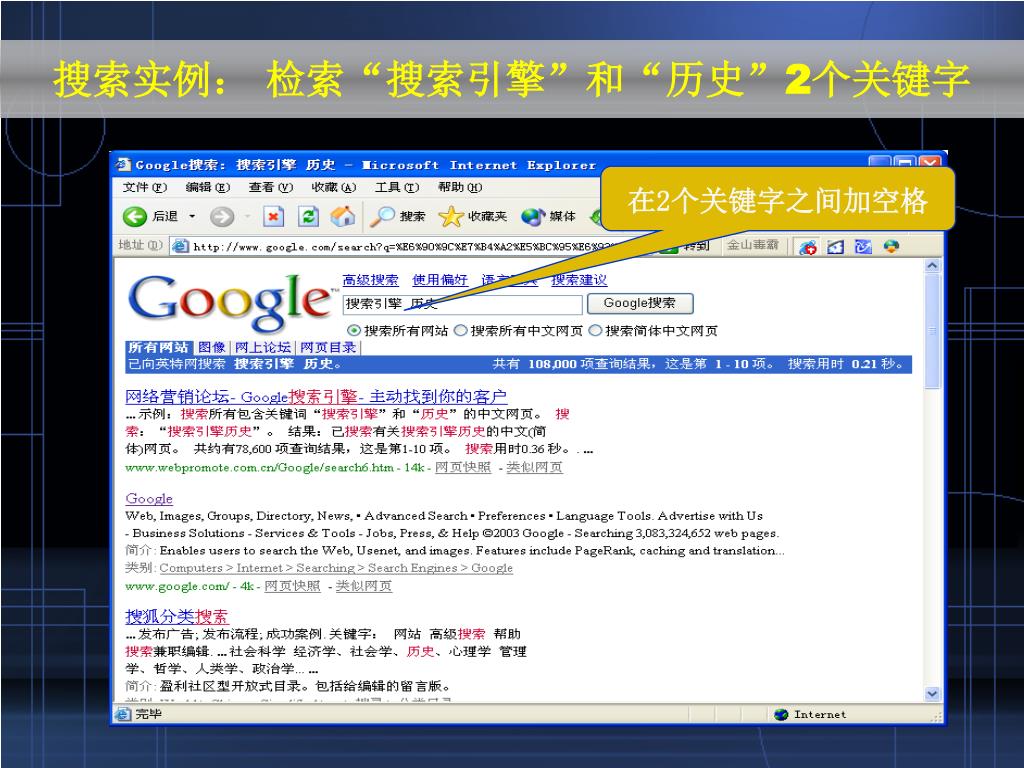Click the 金山毒霸 blue swirl icon

[863, 247]
